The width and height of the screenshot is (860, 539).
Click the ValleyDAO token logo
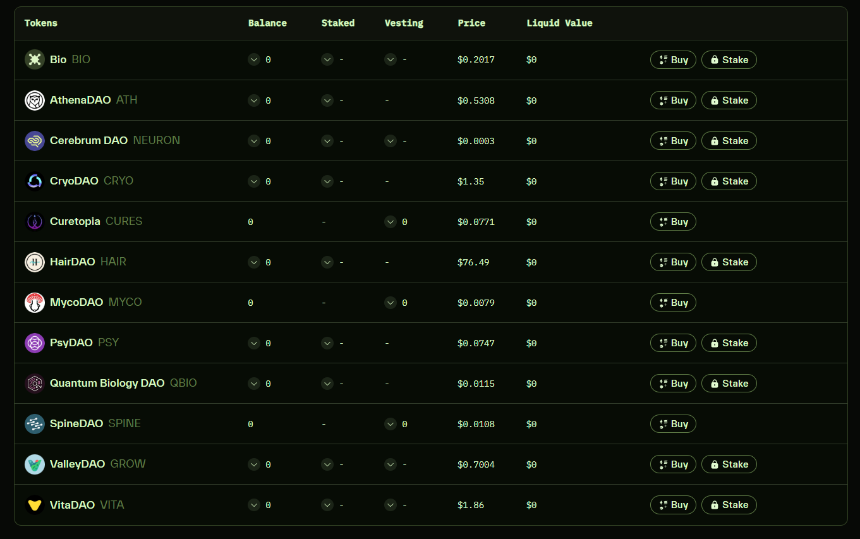click(x=34, y=464)
